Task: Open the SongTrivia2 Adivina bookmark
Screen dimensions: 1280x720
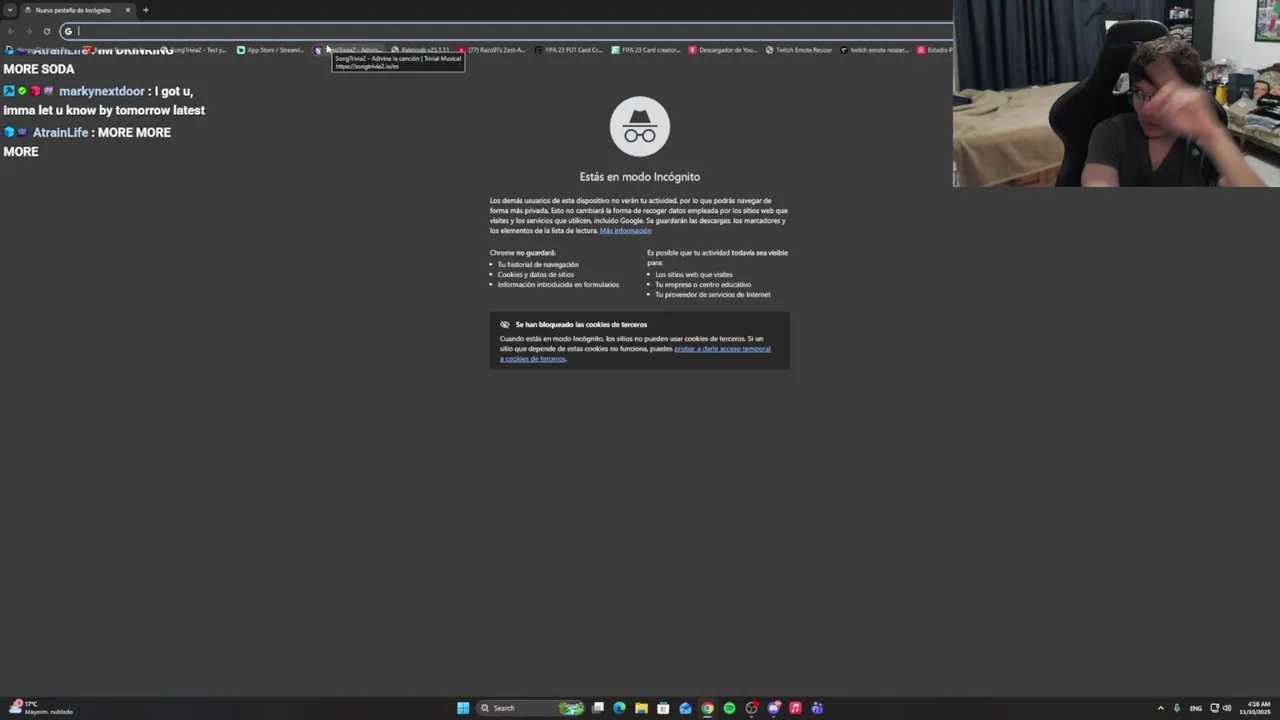Action: 348,50
